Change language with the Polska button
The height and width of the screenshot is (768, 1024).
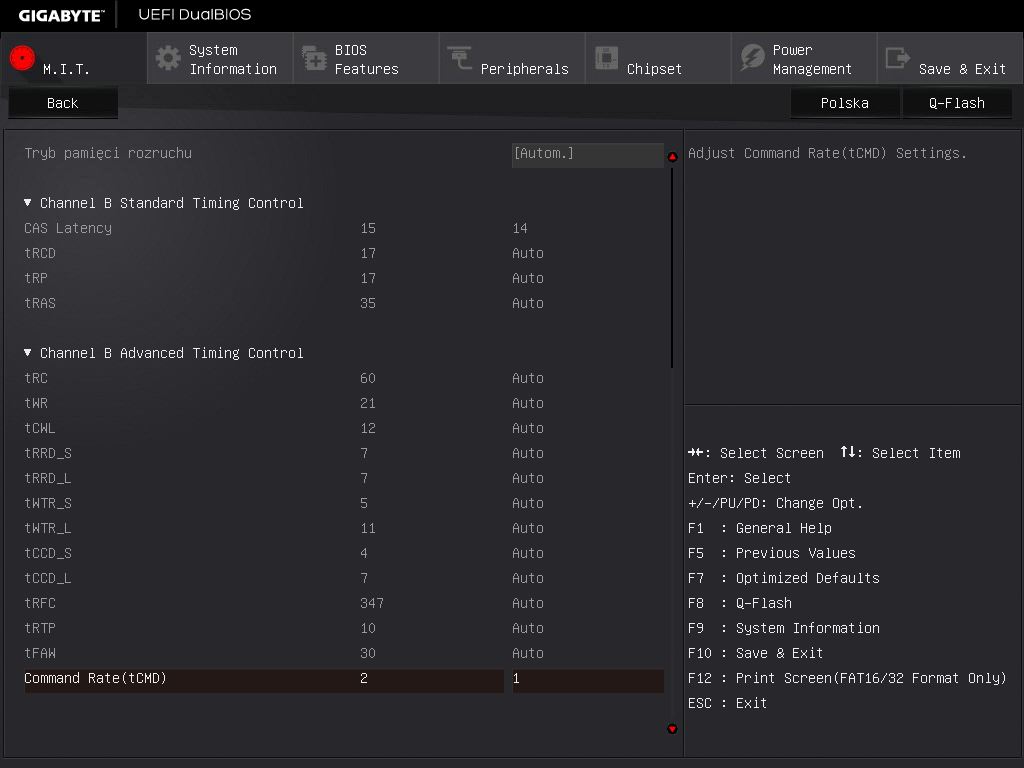pos(845,103)
